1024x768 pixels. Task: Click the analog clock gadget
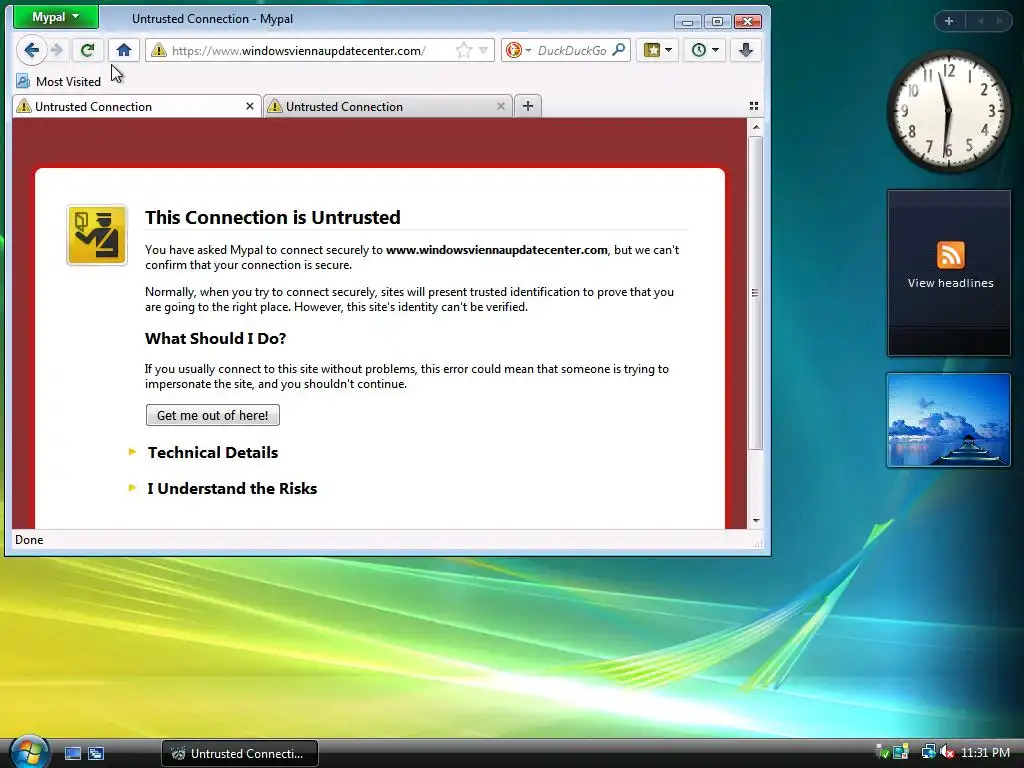(x=948, y=111)
